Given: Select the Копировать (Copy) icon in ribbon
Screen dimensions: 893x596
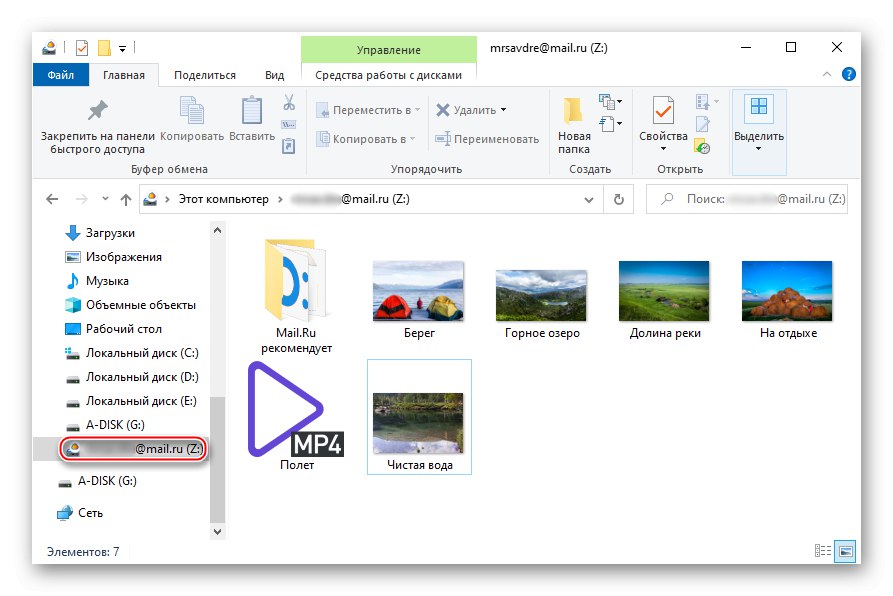Looking at the screenshot, I should (x=191, y=110).
